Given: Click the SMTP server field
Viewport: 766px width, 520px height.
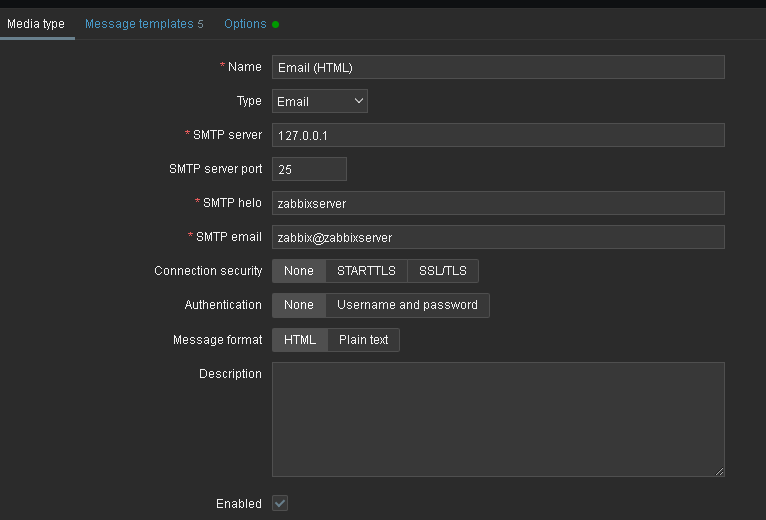Looking at the screenshot, I should [x=497, y=135].
